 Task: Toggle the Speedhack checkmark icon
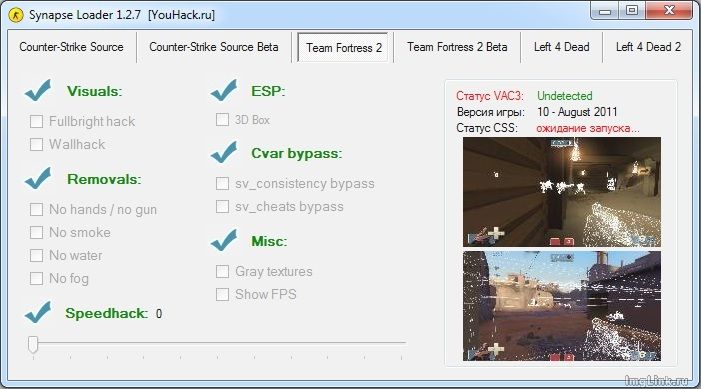(x=38, y=312)
